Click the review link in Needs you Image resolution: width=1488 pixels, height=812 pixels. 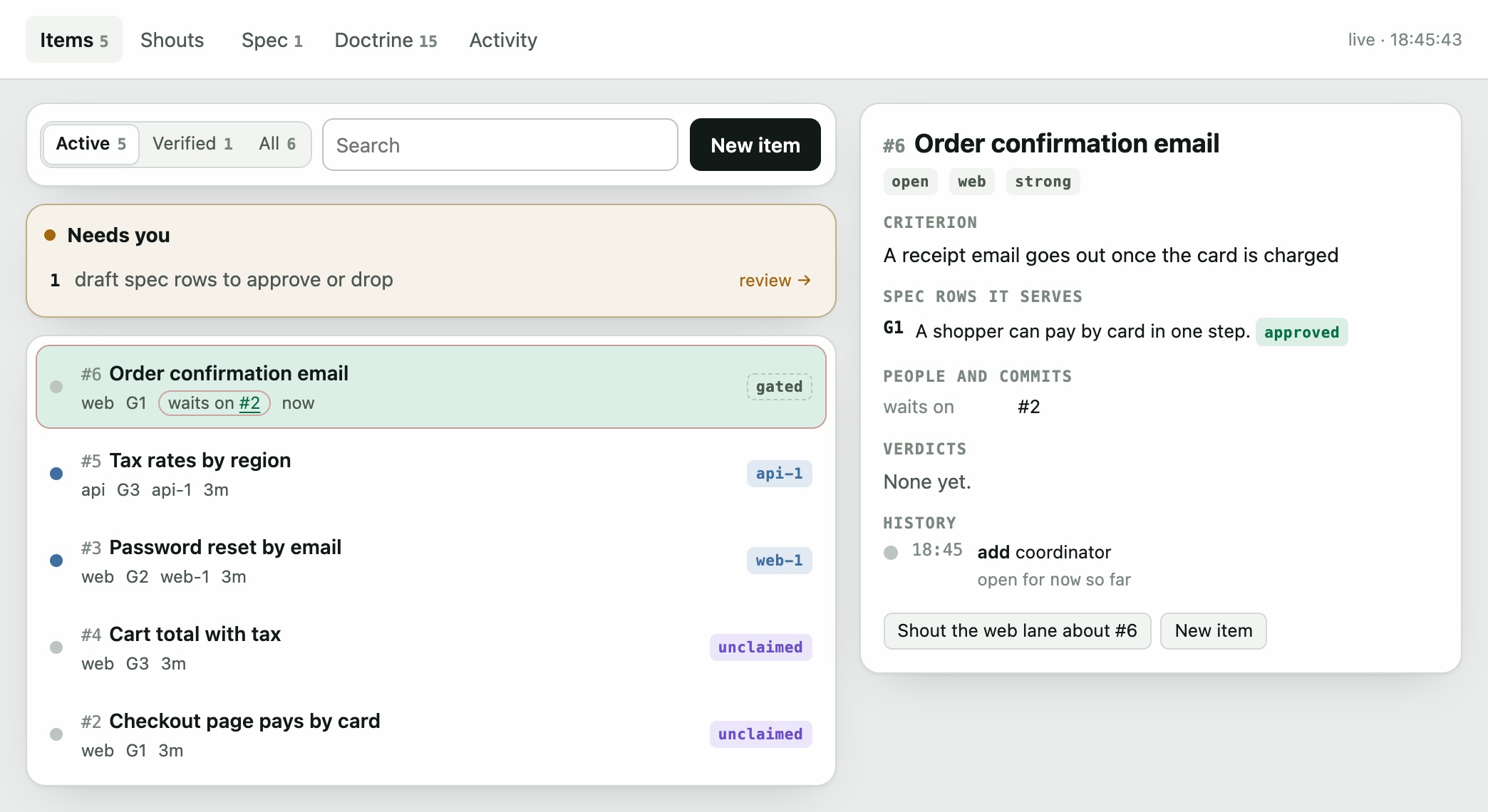coord(775,280)
